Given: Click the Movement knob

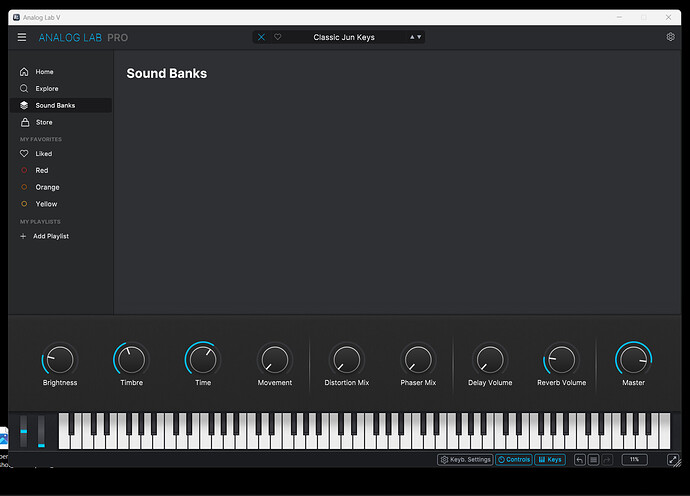Looking at the screenshot, I should (275, 360).
